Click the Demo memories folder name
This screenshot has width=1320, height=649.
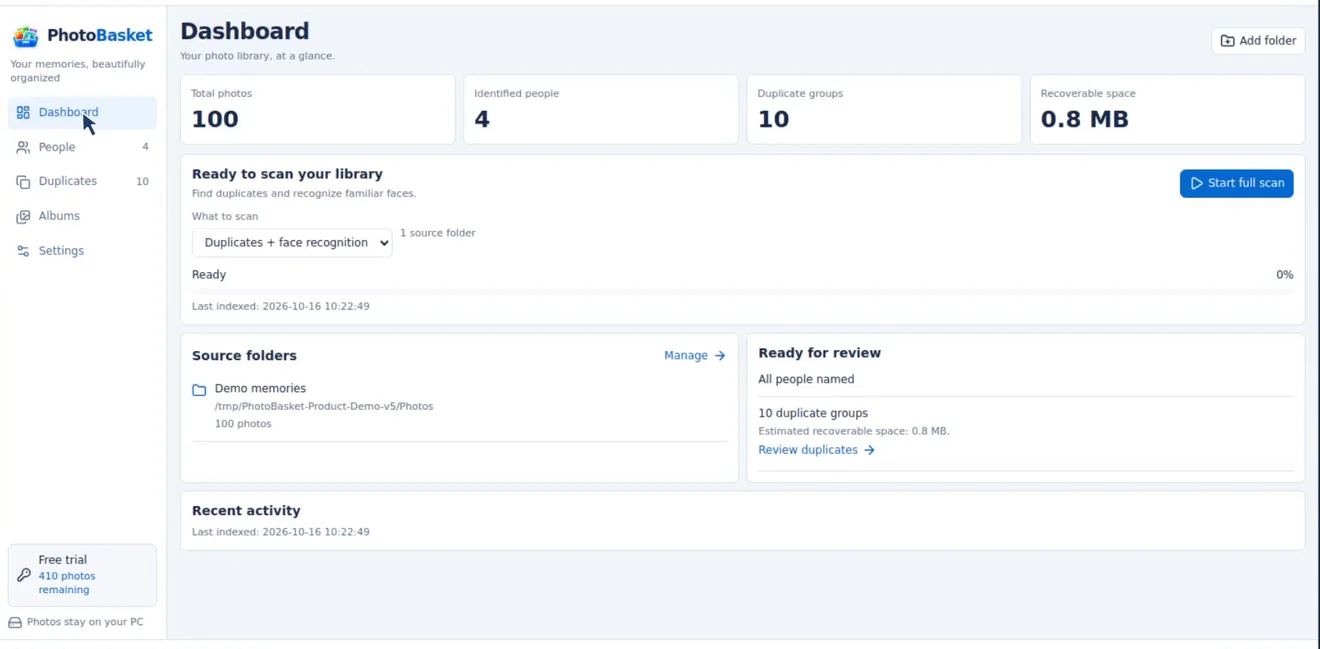(x=260, y=389)
